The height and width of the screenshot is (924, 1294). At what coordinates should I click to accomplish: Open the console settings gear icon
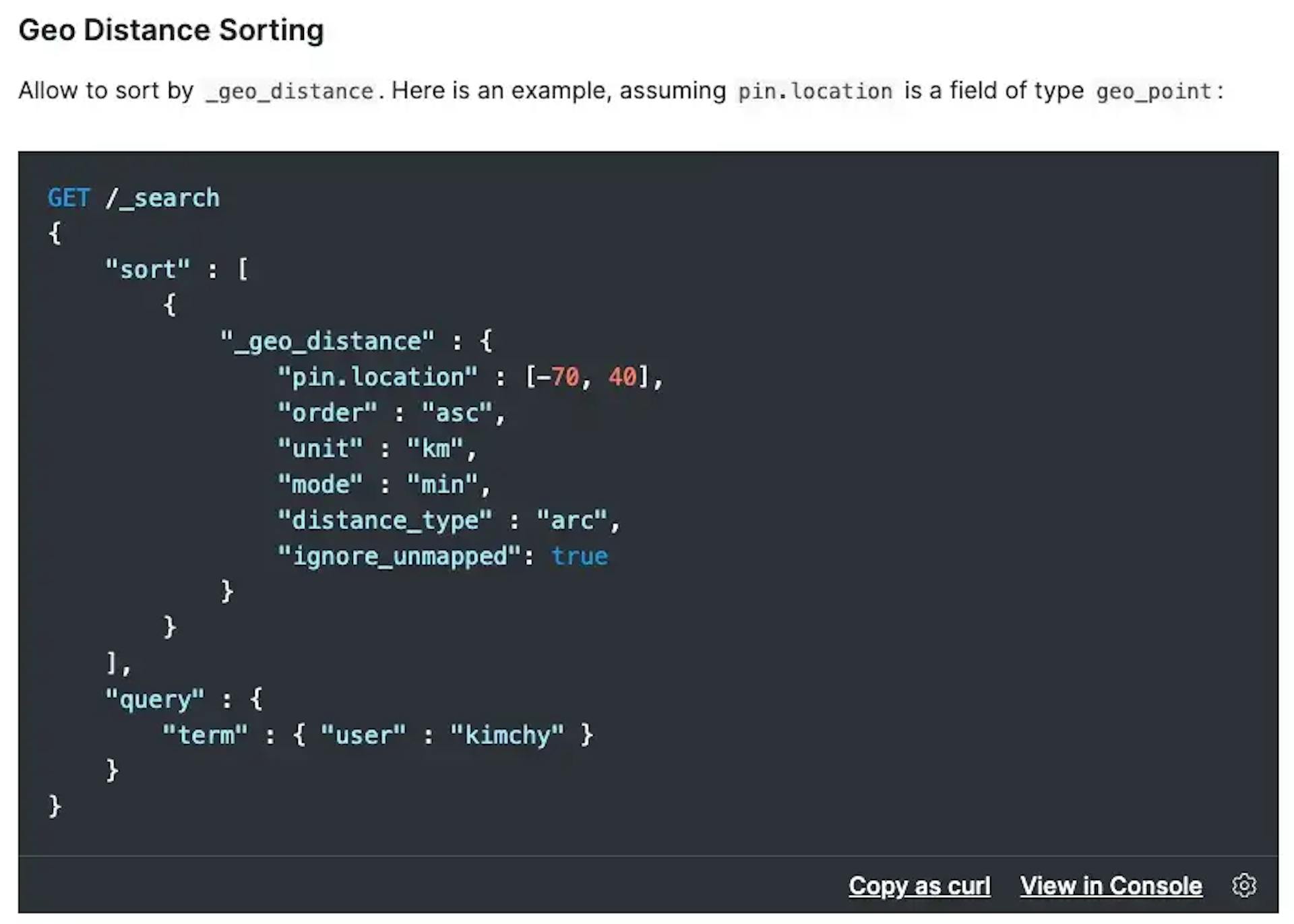tap(1243, 885)
